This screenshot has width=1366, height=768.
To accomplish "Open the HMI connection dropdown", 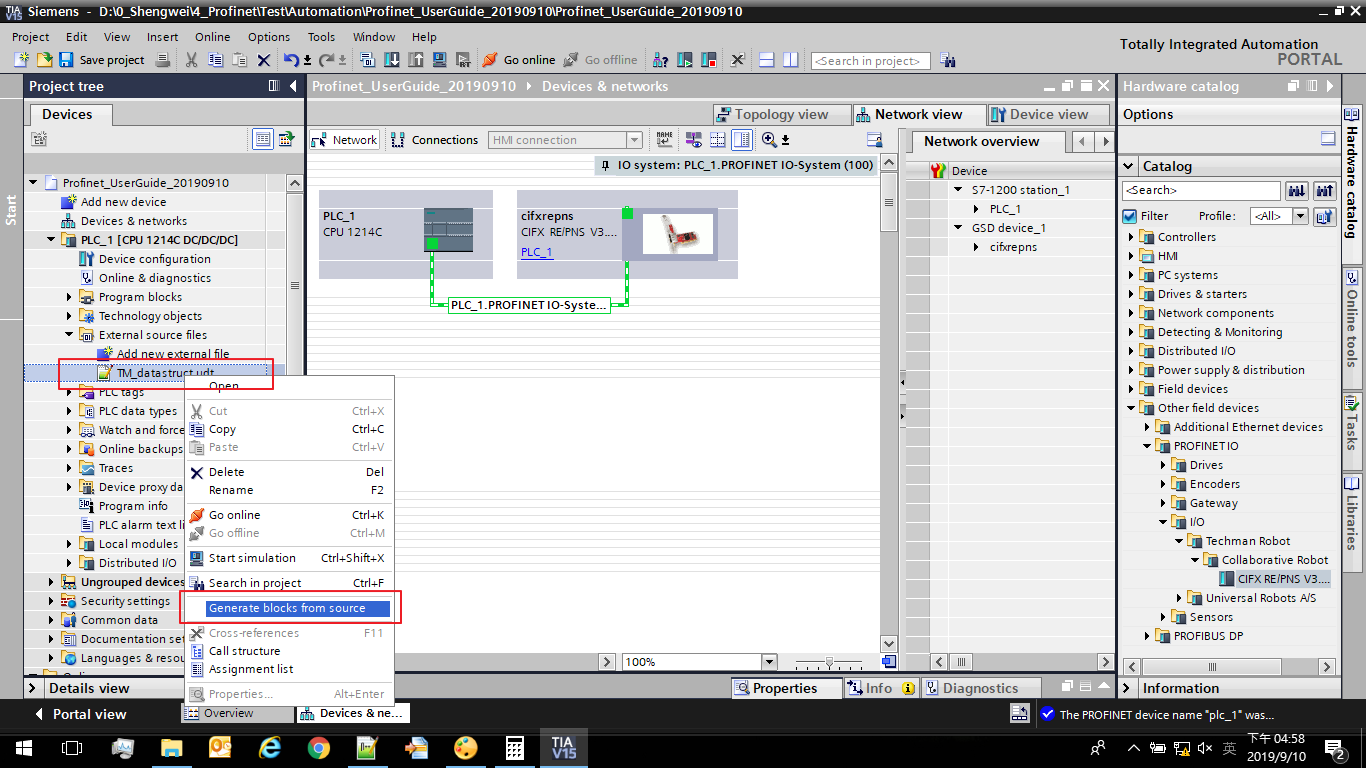I will pyautogui.click(x=634, y=140).
